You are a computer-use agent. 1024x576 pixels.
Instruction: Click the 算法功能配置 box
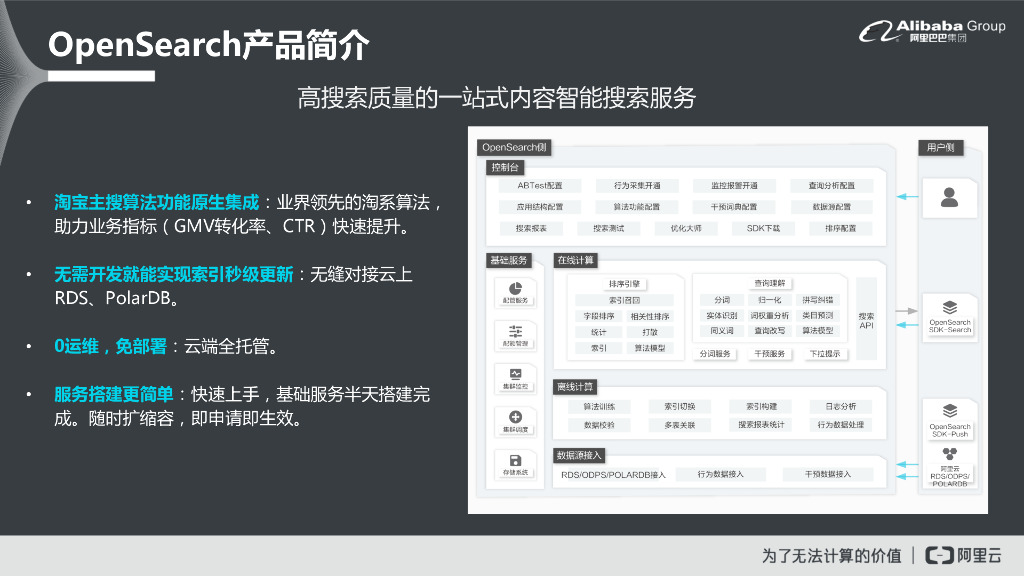click(x=637, y=207)
